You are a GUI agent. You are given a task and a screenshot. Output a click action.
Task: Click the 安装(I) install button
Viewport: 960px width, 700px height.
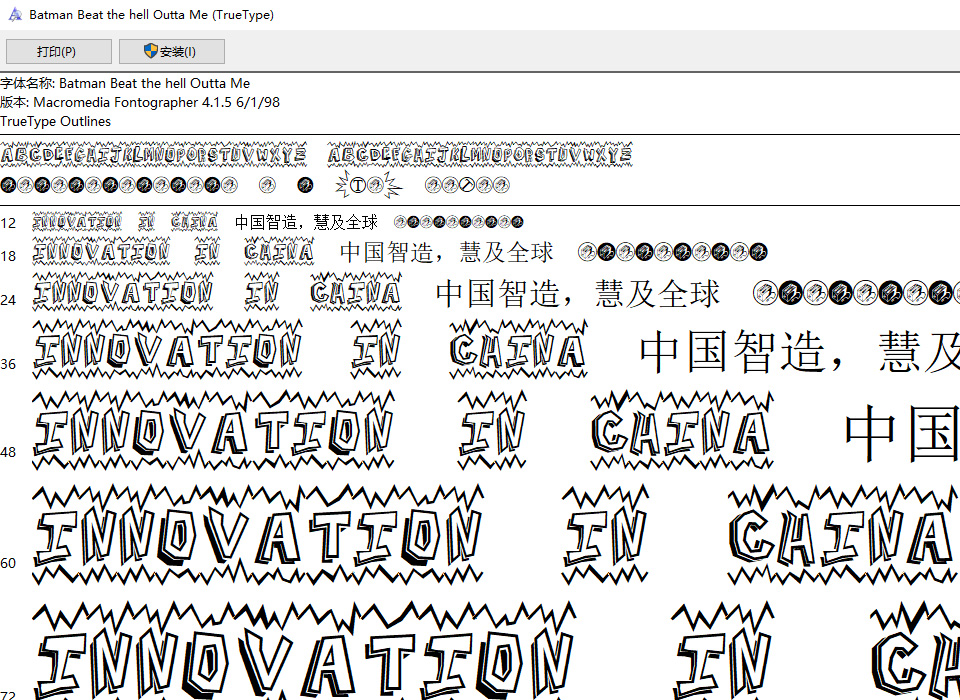171,51
